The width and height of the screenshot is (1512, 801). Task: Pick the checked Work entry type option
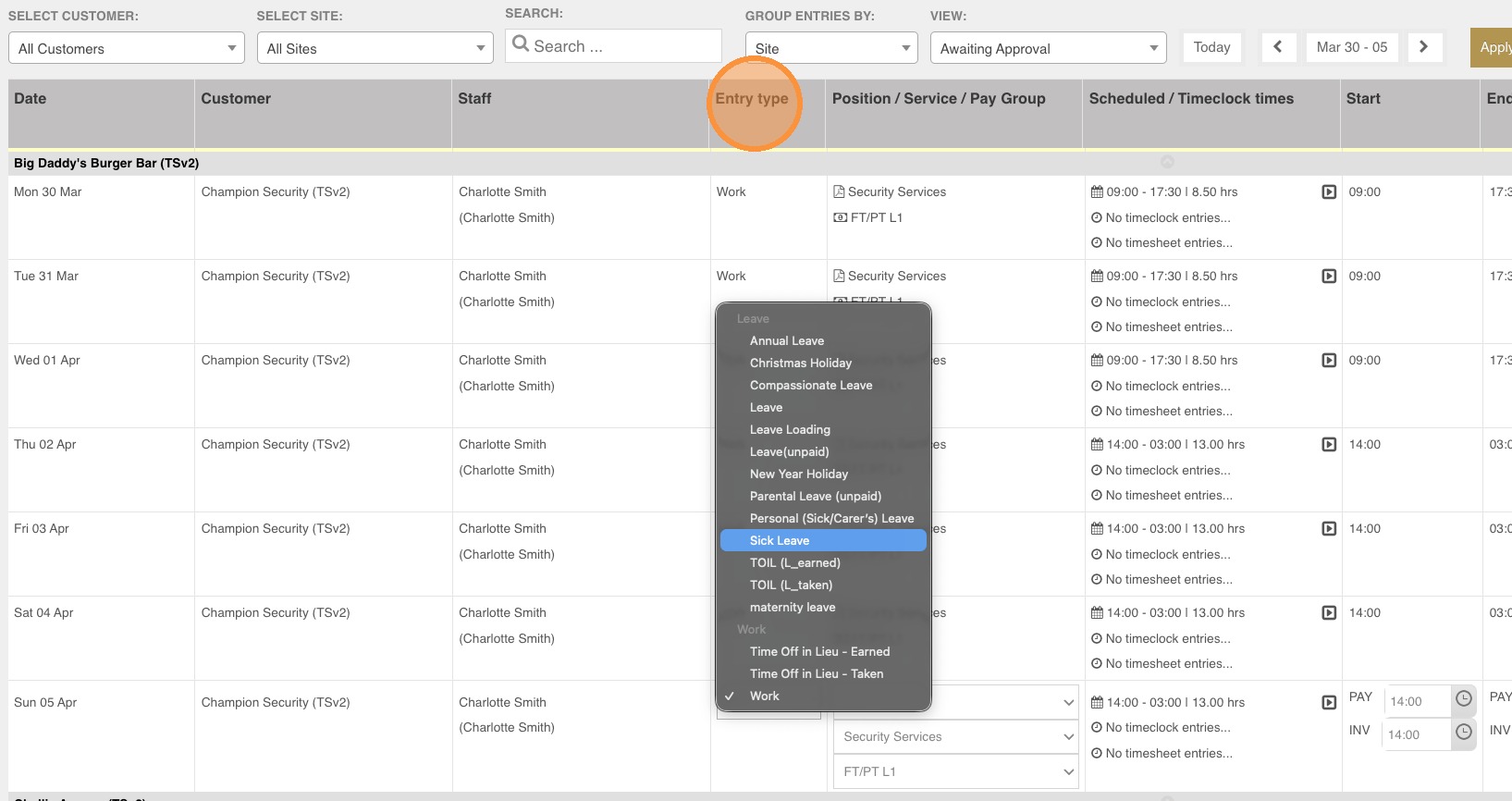[764, 696]
